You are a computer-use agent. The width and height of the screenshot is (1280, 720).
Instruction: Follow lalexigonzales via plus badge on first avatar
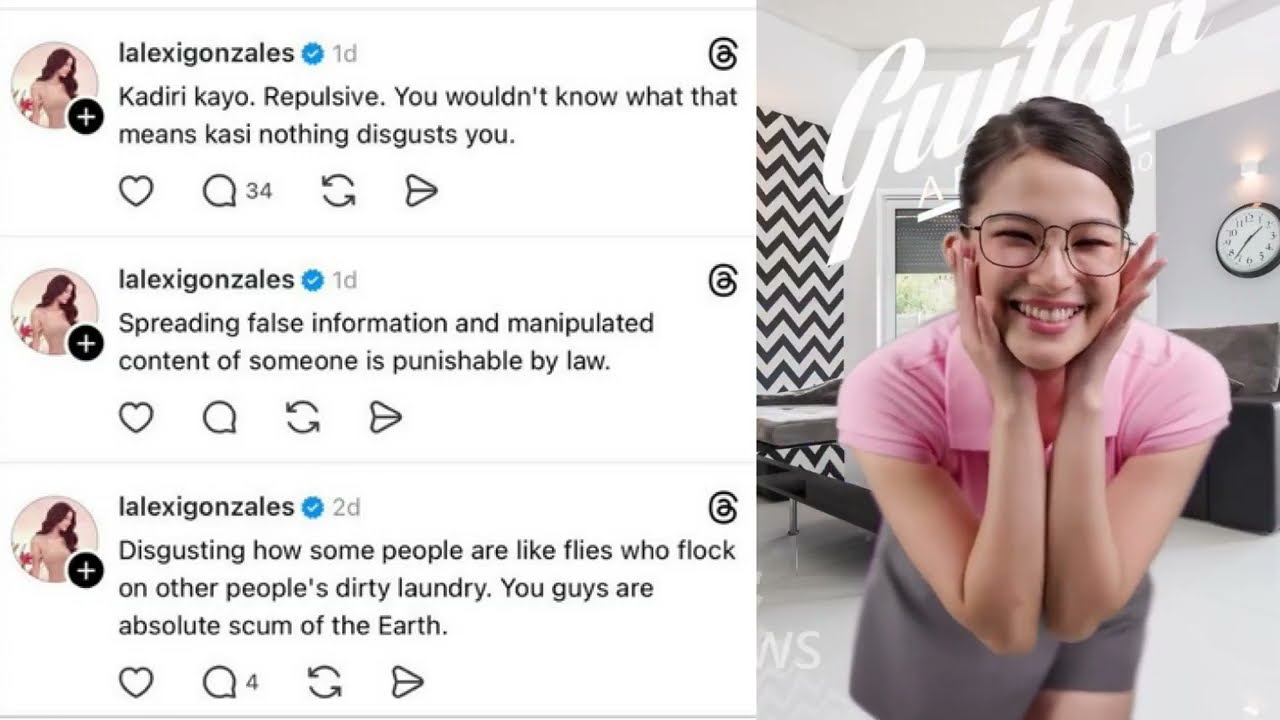coord(86,118)
